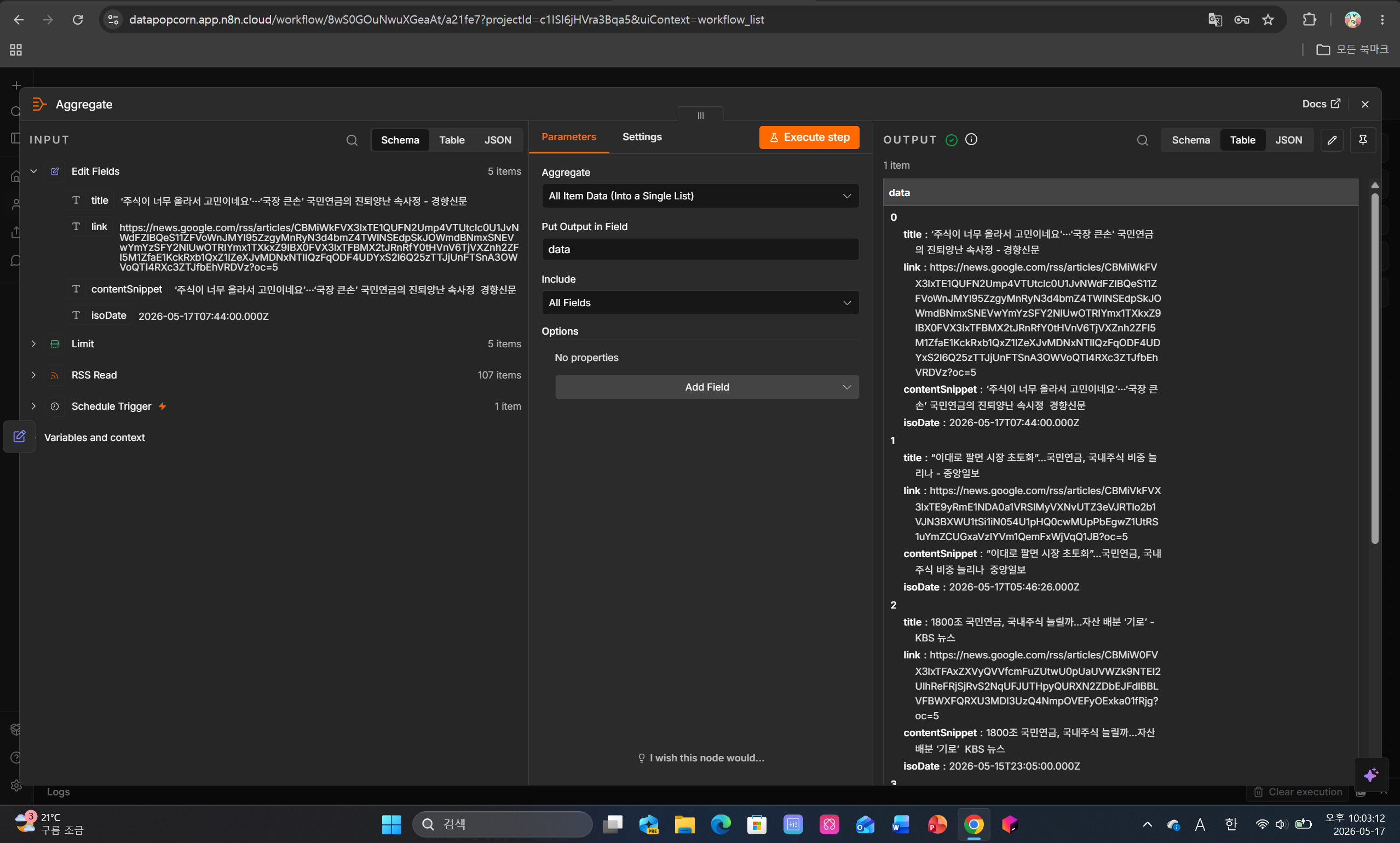Open Chrome three-dot menu
The image size is (1400, 843).
[1382, 19]
